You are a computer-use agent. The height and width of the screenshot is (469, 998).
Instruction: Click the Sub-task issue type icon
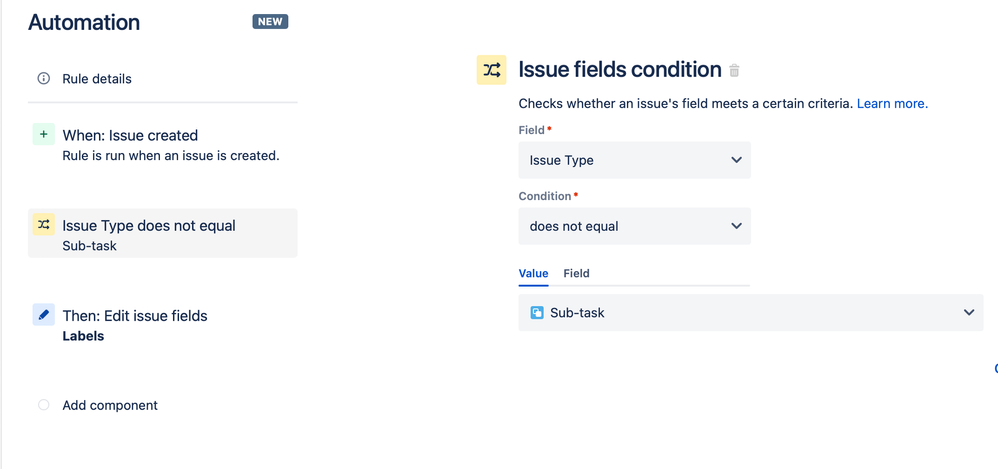point(537,313)
